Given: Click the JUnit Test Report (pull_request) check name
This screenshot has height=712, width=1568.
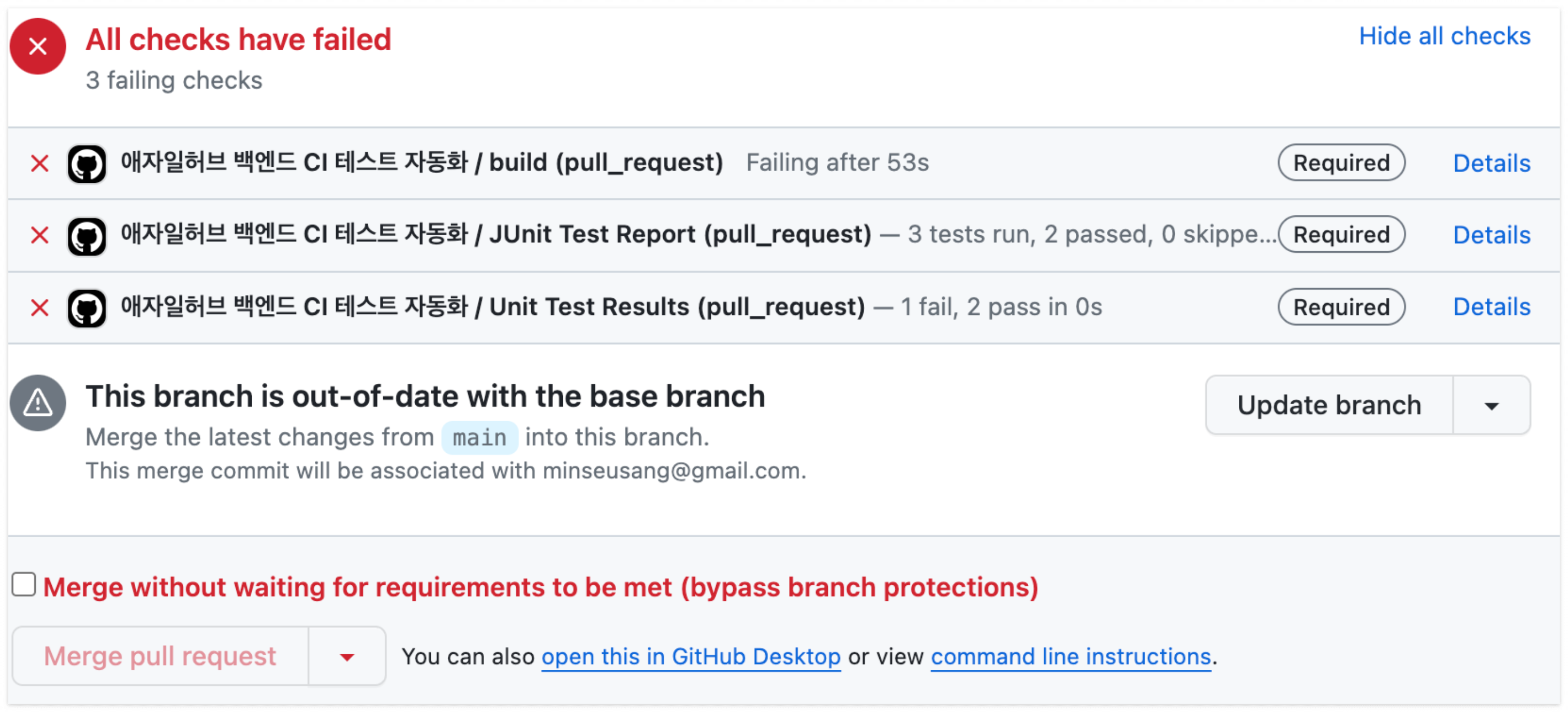Looking at the screenshot, I should coord(496,235).
